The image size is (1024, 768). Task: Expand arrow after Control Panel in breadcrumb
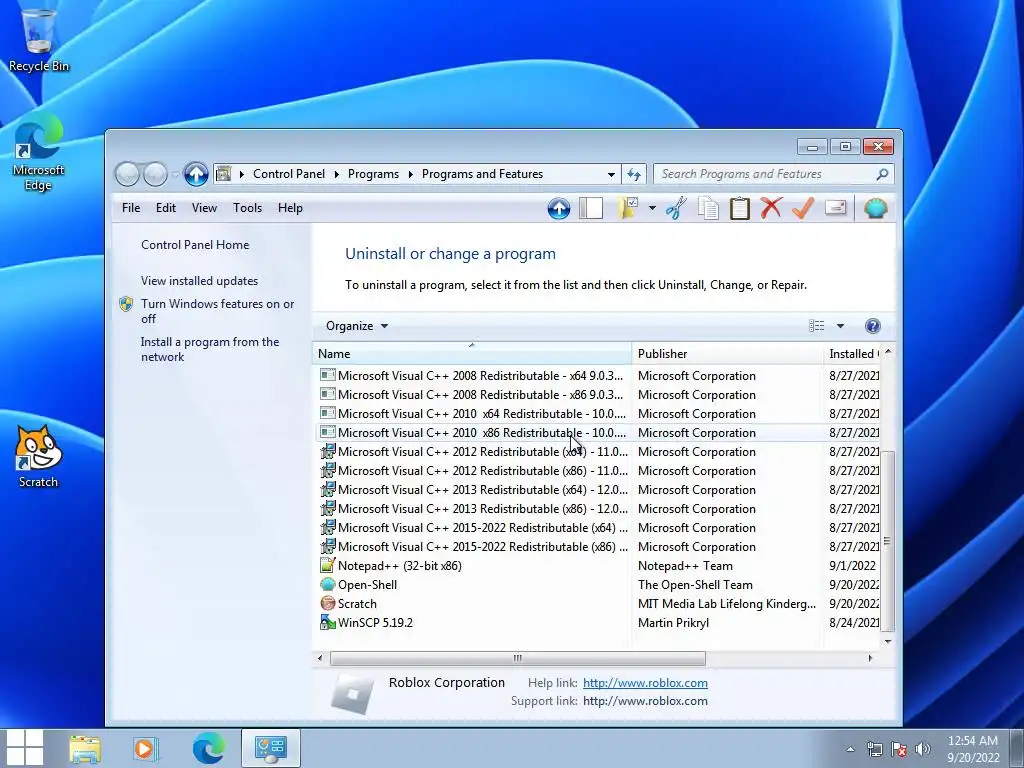(x=336, y=174)
